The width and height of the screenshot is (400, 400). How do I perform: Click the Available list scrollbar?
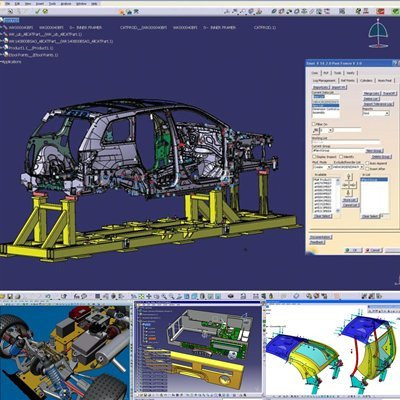pyautogui.click(x=338, y=195)
